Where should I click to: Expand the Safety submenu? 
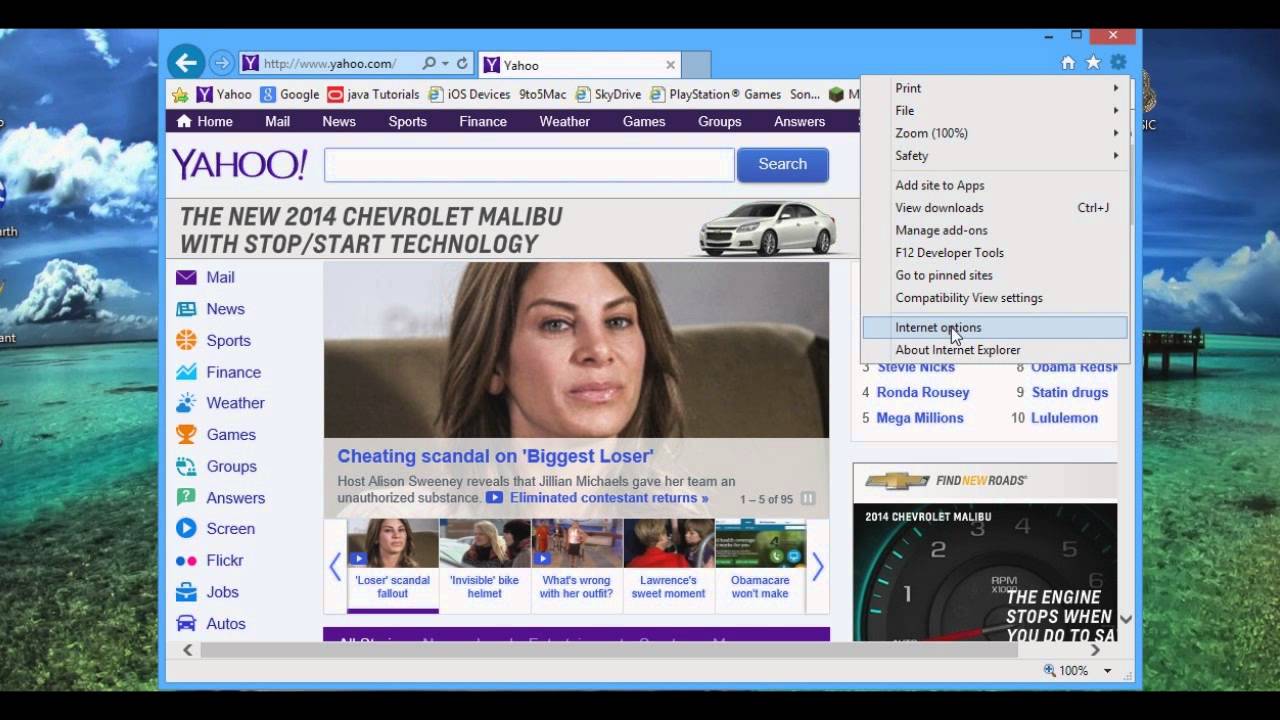[995, 155]
